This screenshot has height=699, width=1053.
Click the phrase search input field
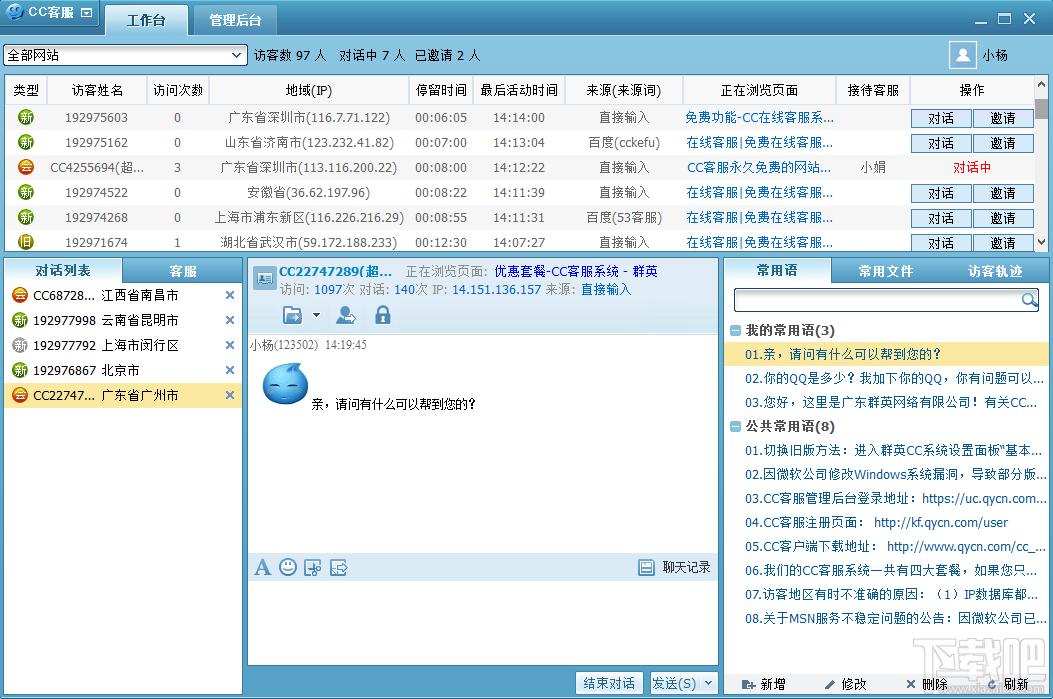click(x=876, y=300)
